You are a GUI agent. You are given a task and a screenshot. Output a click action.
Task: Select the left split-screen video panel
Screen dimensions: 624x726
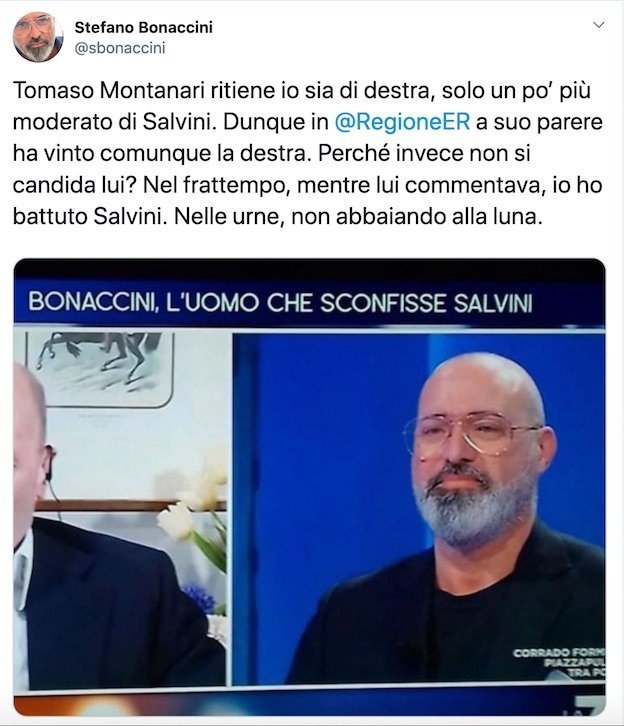(x=121, y=509)
